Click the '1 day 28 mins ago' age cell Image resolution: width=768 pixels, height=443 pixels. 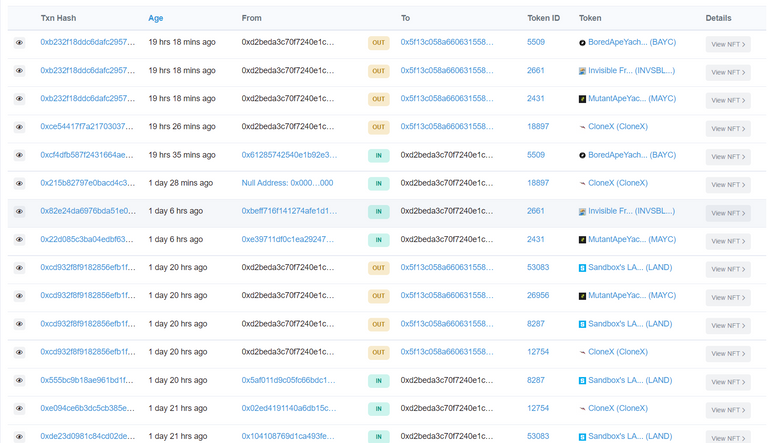(x=181, y=183)
